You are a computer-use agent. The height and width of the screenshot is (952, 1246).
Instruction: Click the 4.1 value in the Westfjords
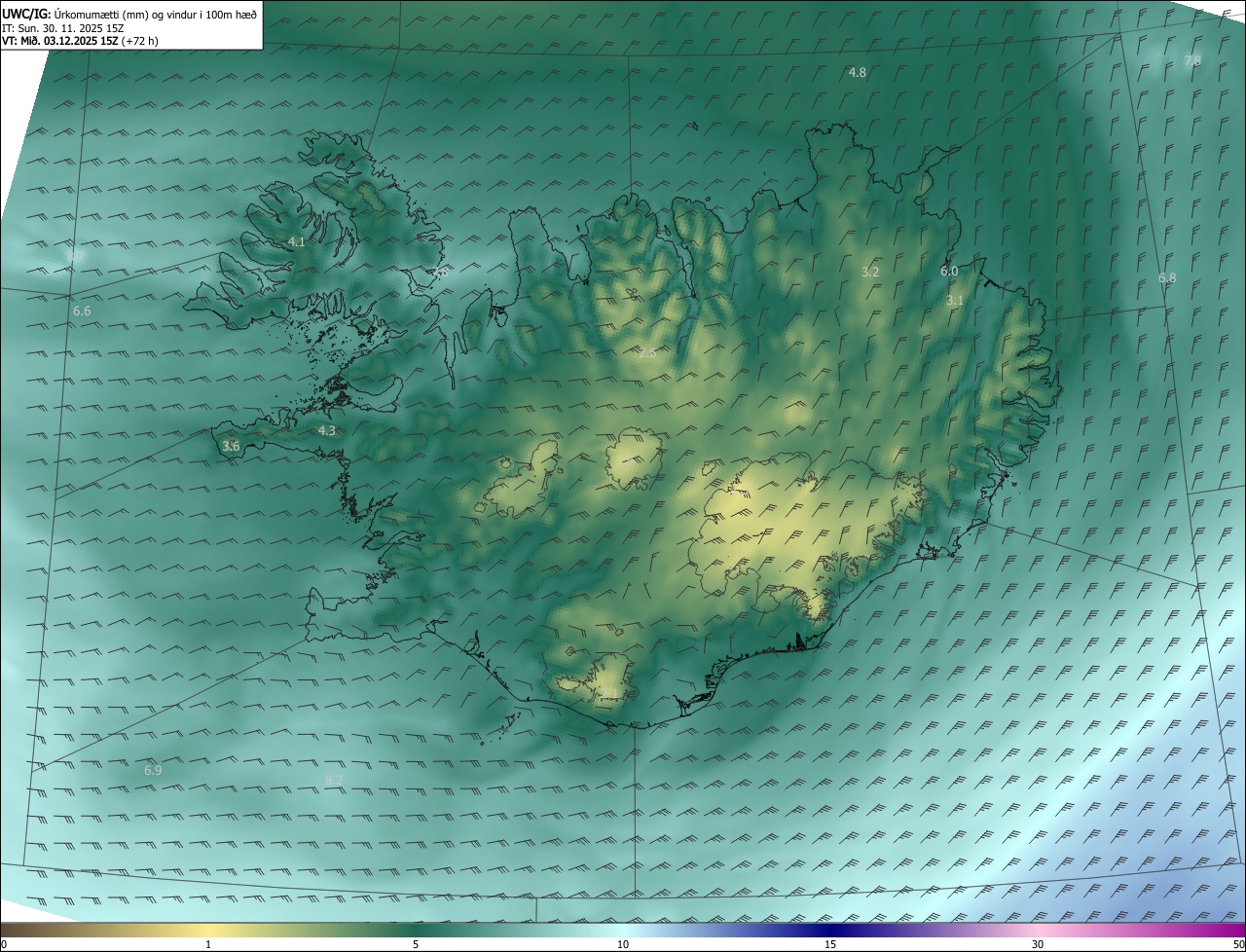point(297,241)
